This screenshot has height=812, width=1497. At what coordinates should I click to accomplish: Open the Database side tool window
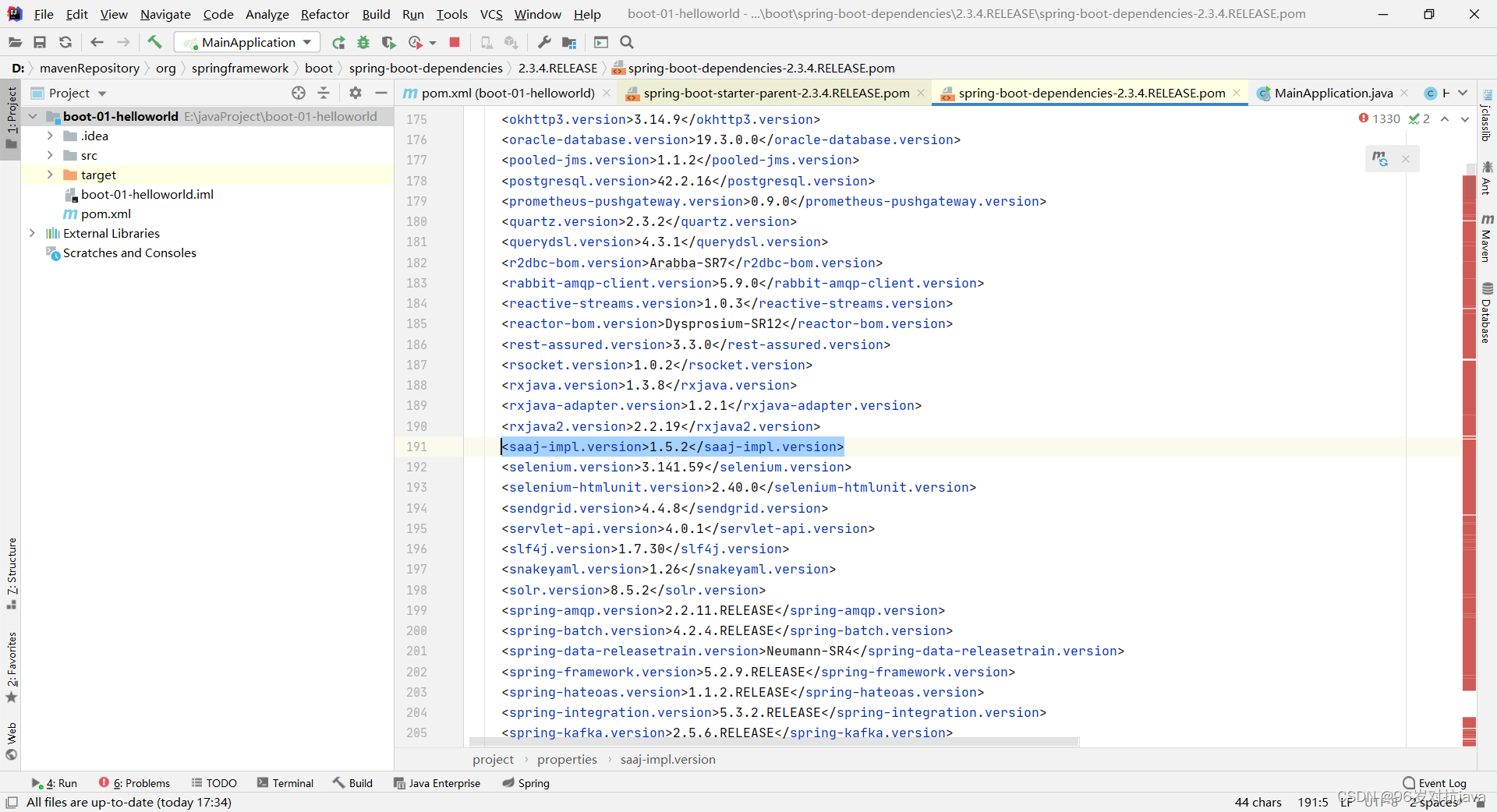[1487, 312]
